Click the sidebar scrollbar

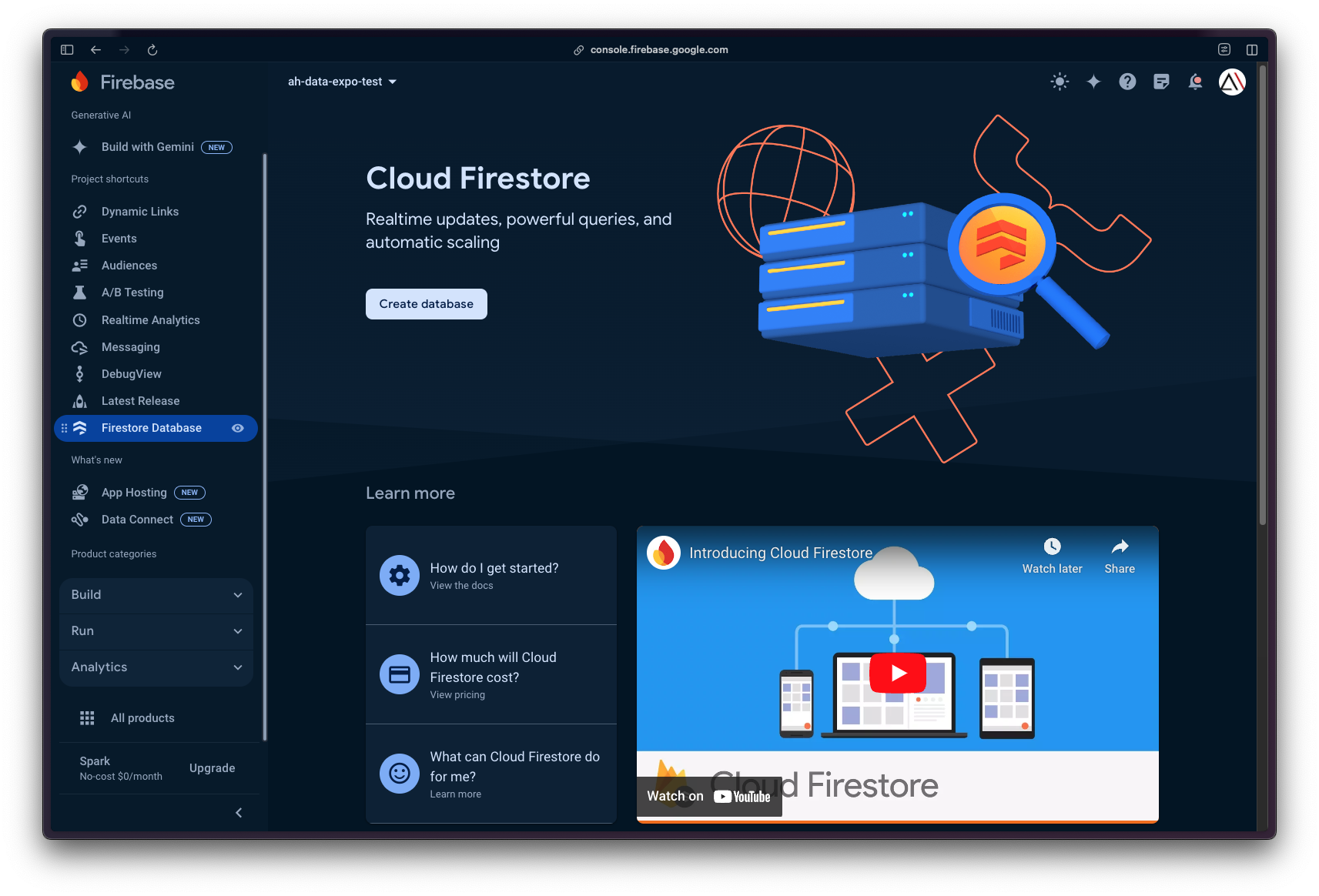tap(265, 446)
